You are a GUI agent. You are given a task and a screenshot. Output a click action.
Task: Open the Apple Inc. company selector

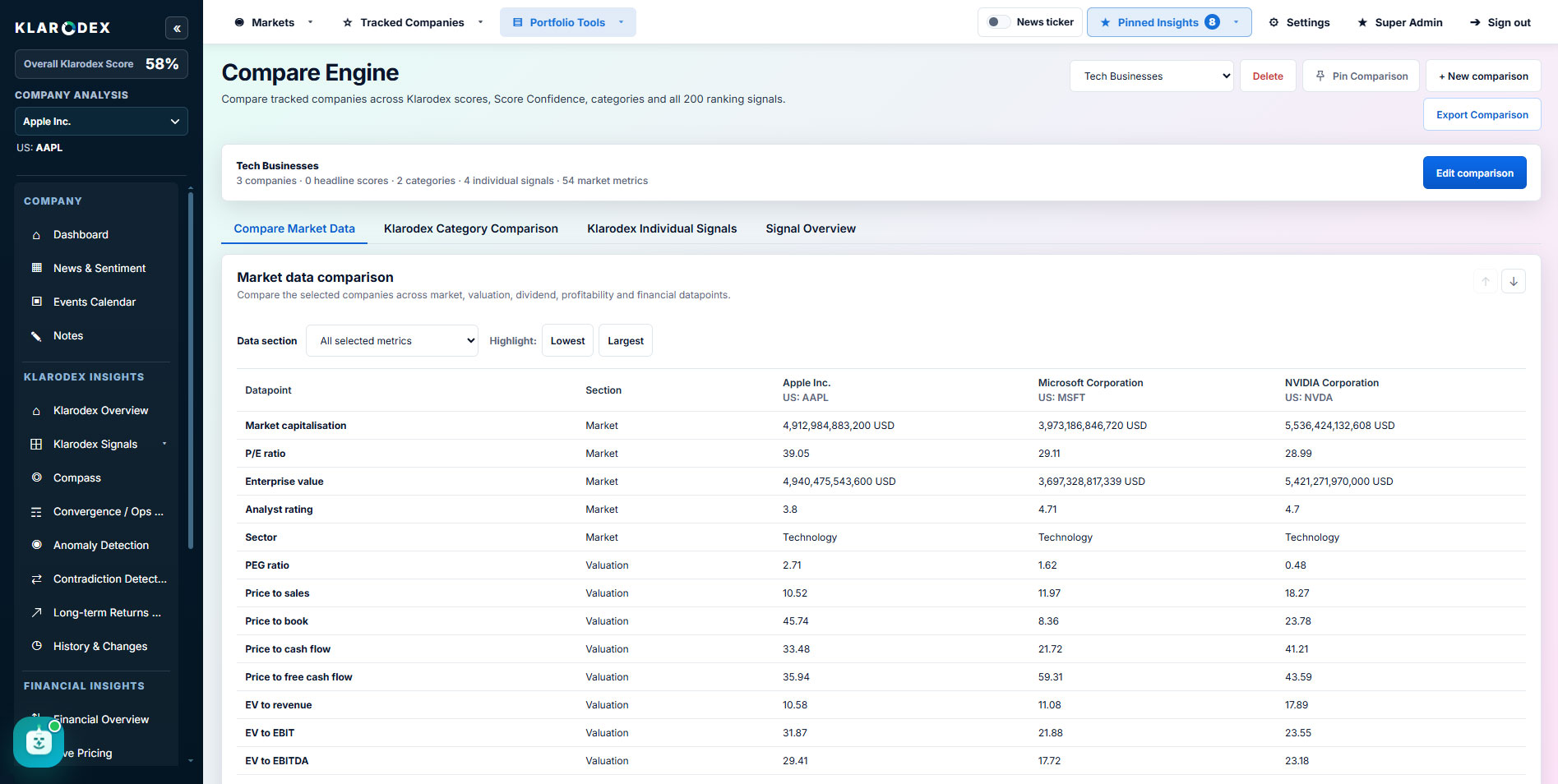pyautogui.click(x=101, y=122)
